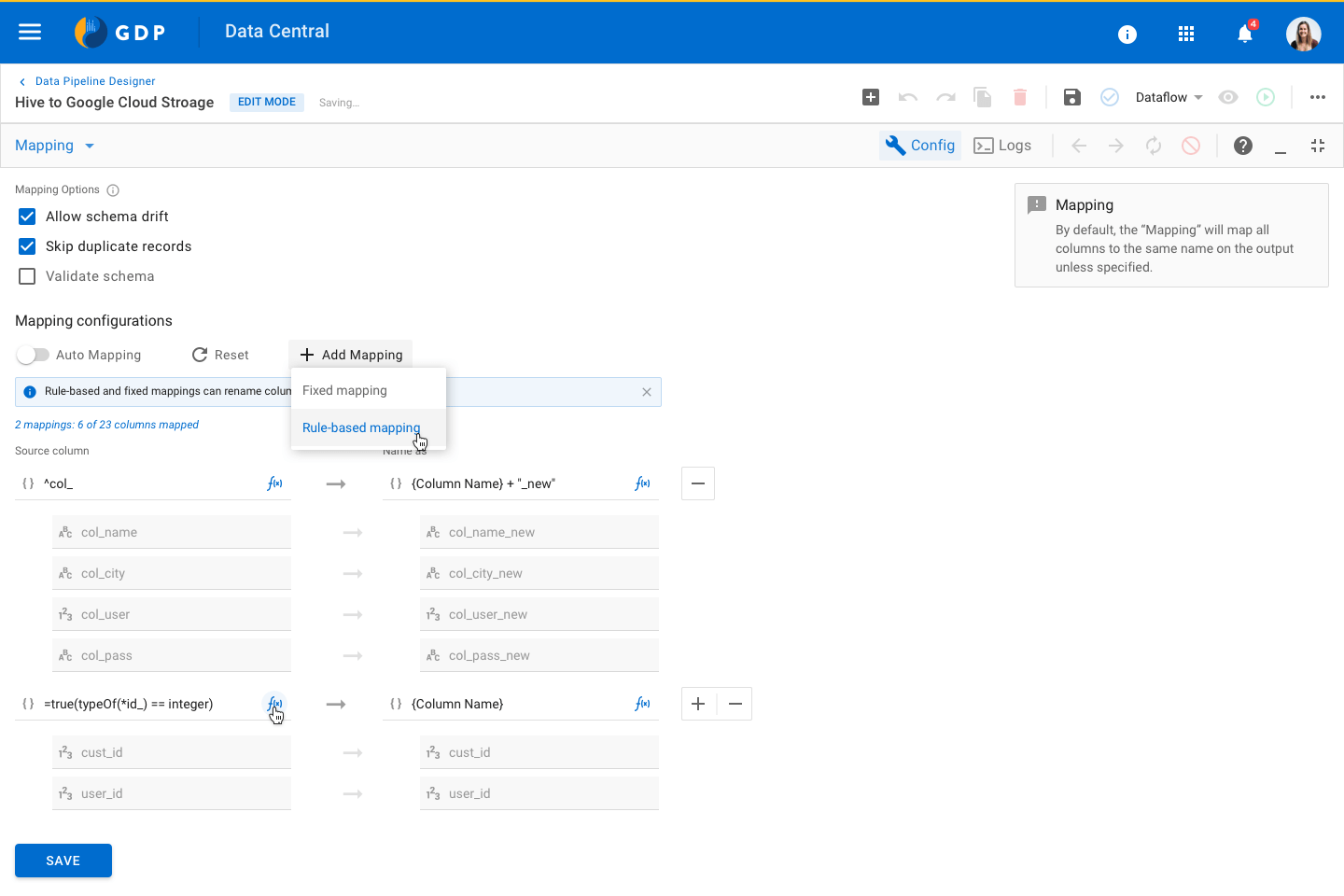Click the SAVE button

[63, 861]
